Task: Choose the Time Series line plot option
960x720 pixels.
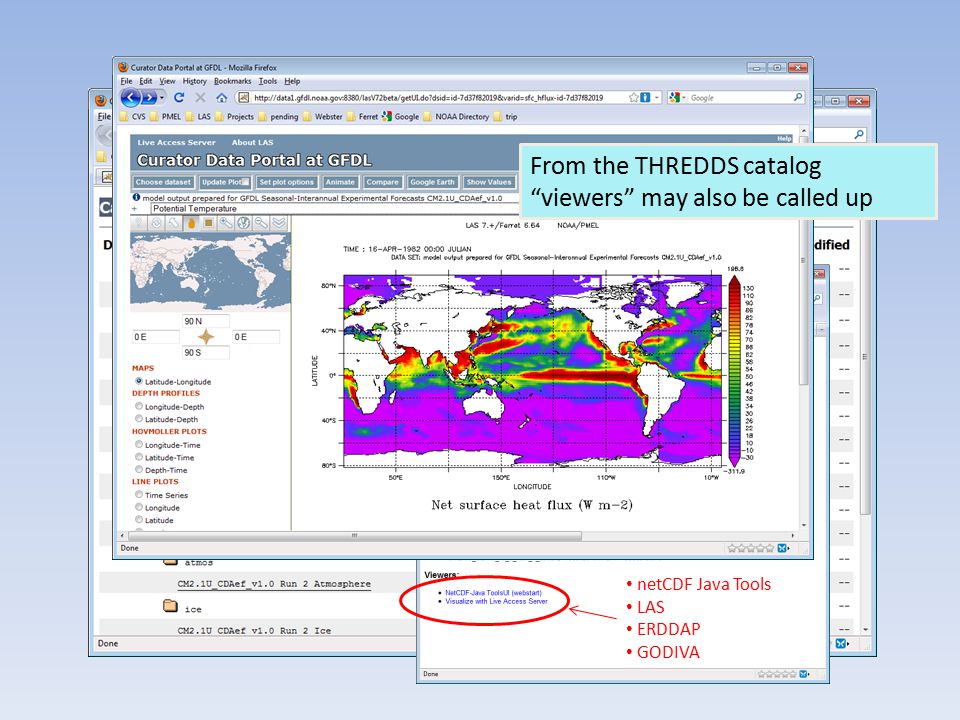Action: point(139,495)
